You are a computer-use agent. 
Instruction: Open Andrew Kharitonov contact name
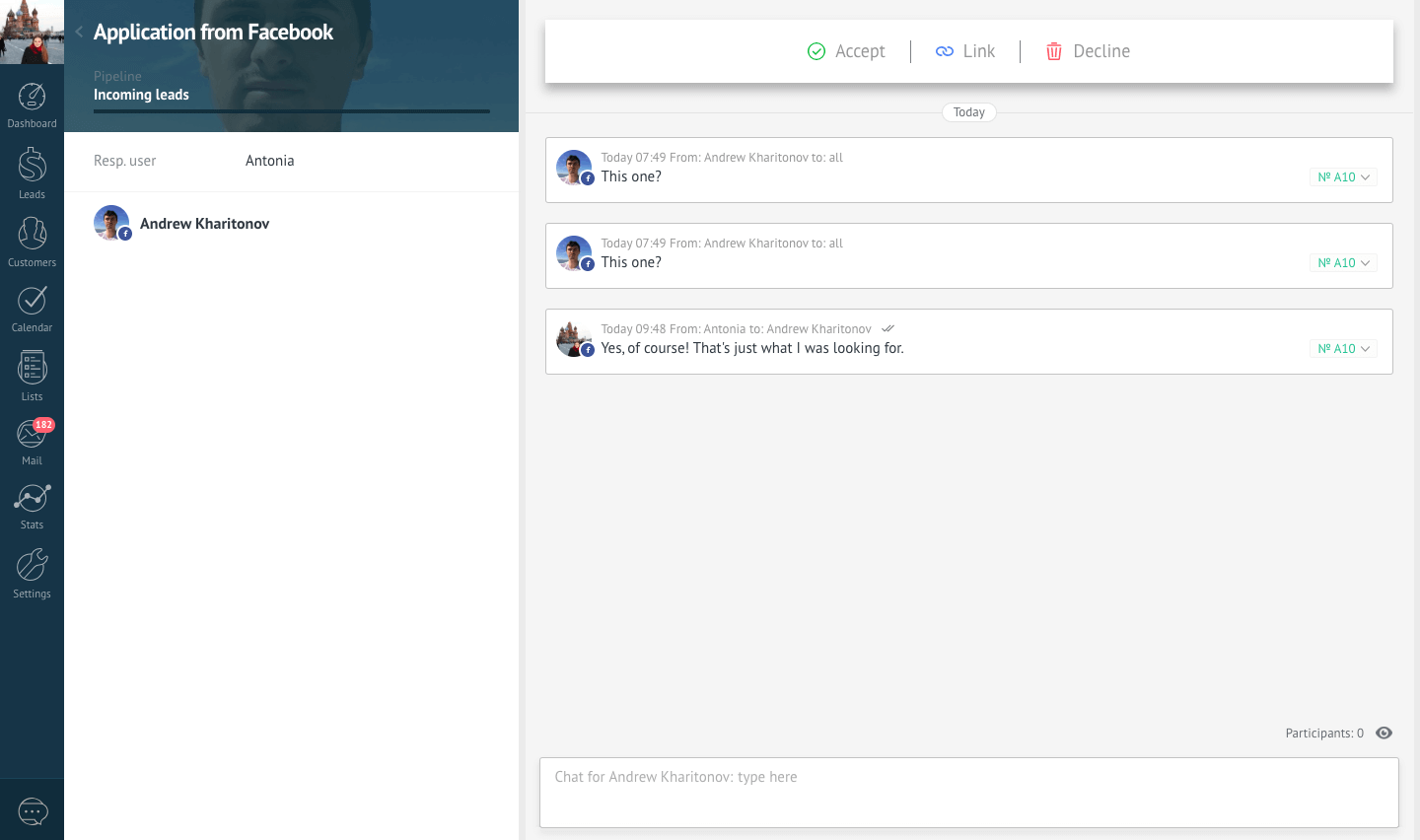pyautogui.click(x=204, y=224)
